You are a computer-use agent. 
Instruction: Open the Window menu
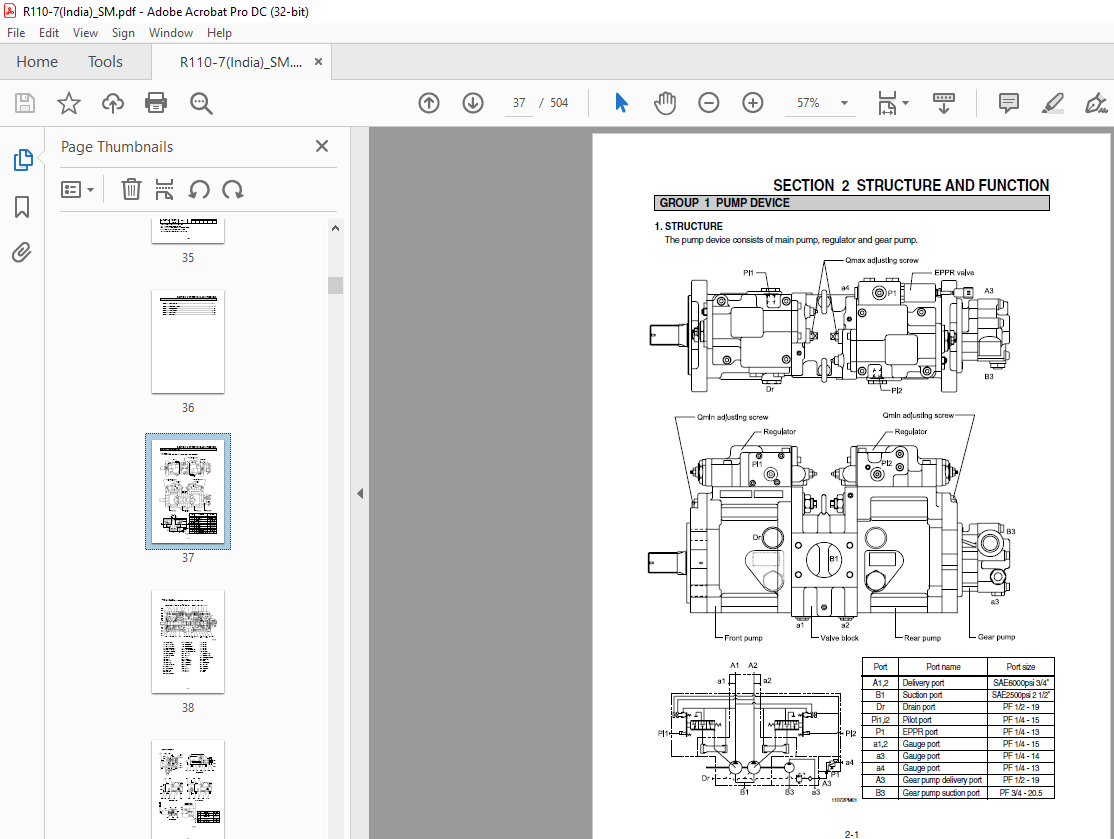point(171,33)
